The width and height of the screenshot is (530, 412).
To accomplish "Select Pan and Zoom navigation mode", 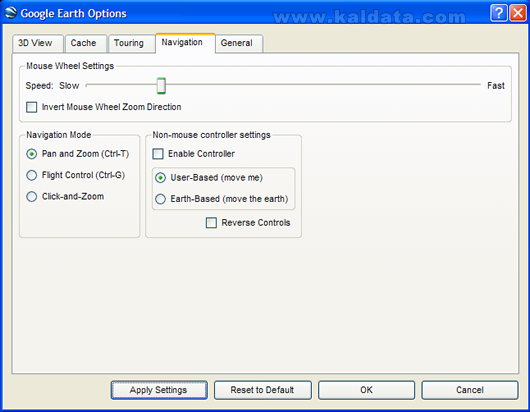I will pos(32,154).
